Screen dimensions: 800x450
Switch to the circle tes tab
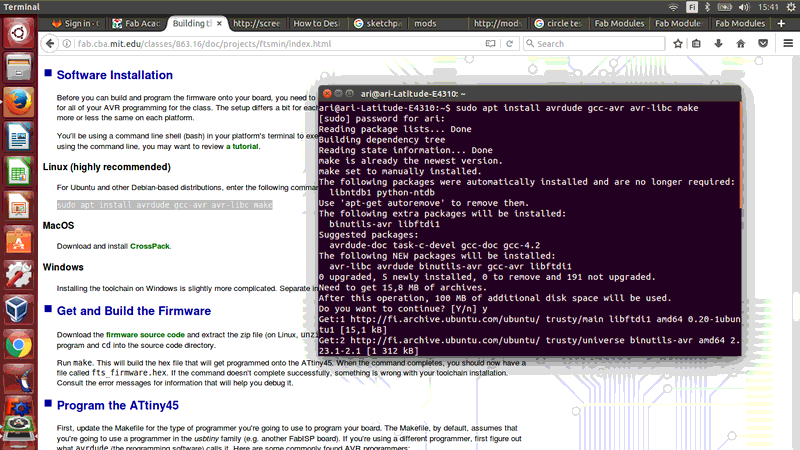pyautogui.click(x=558, y=23)
